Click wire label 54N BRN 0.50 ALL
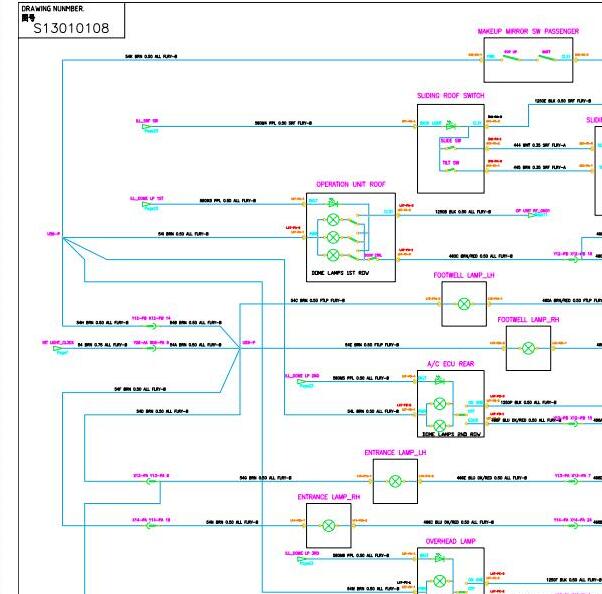This screenshot has height=594, width=602. click(x=232, y=522)
